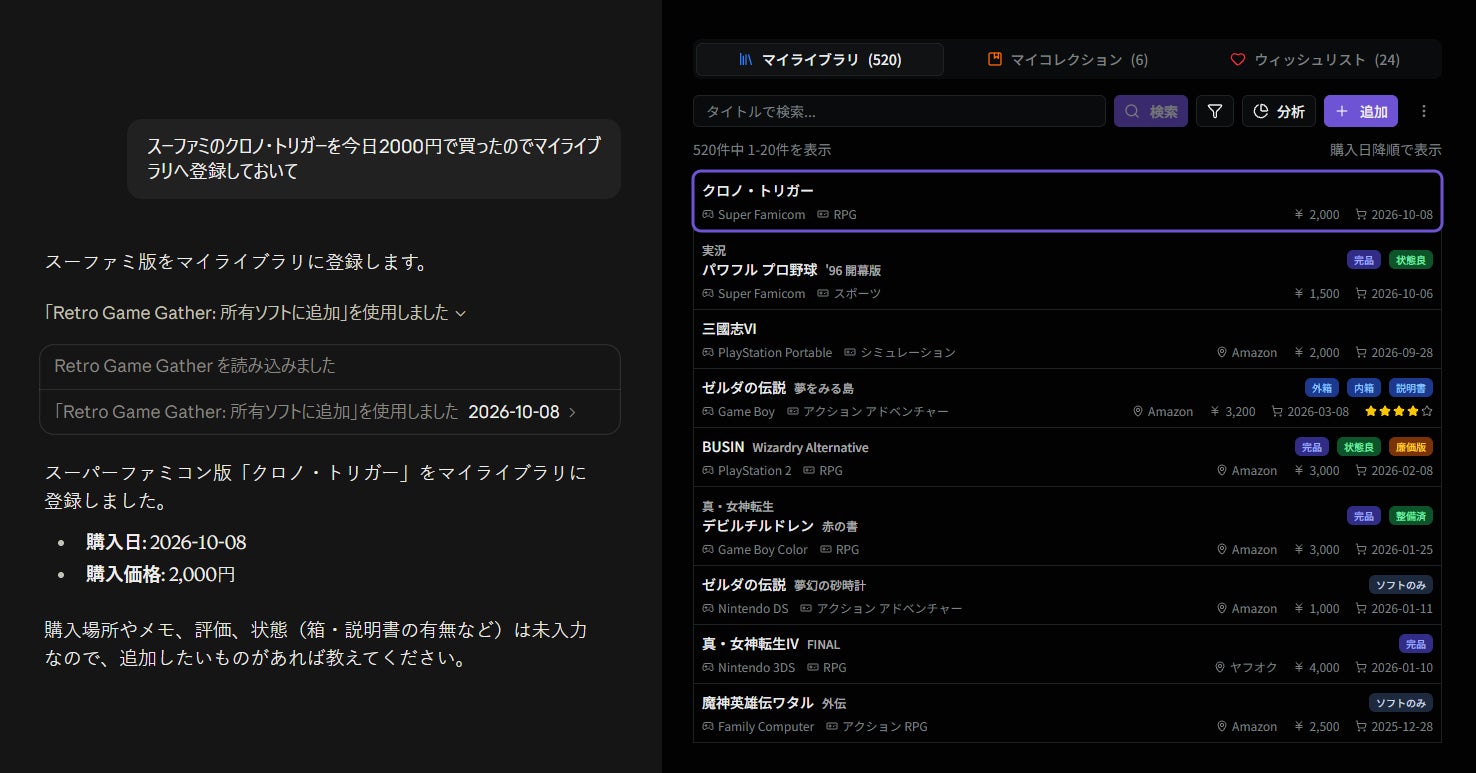Screen dimensions: 1476x773
Task: Open the 真・女神転生IV FINAL entry
Action: point(1067,654)
